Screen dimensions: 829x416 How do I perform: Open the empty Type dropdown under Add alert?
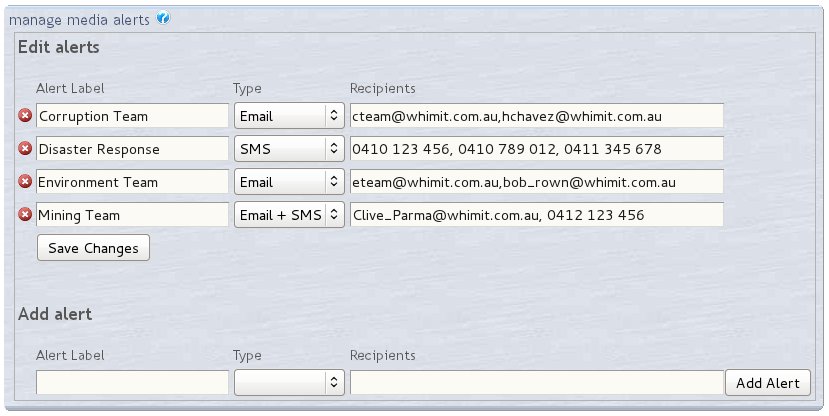[x=289, y=383]
